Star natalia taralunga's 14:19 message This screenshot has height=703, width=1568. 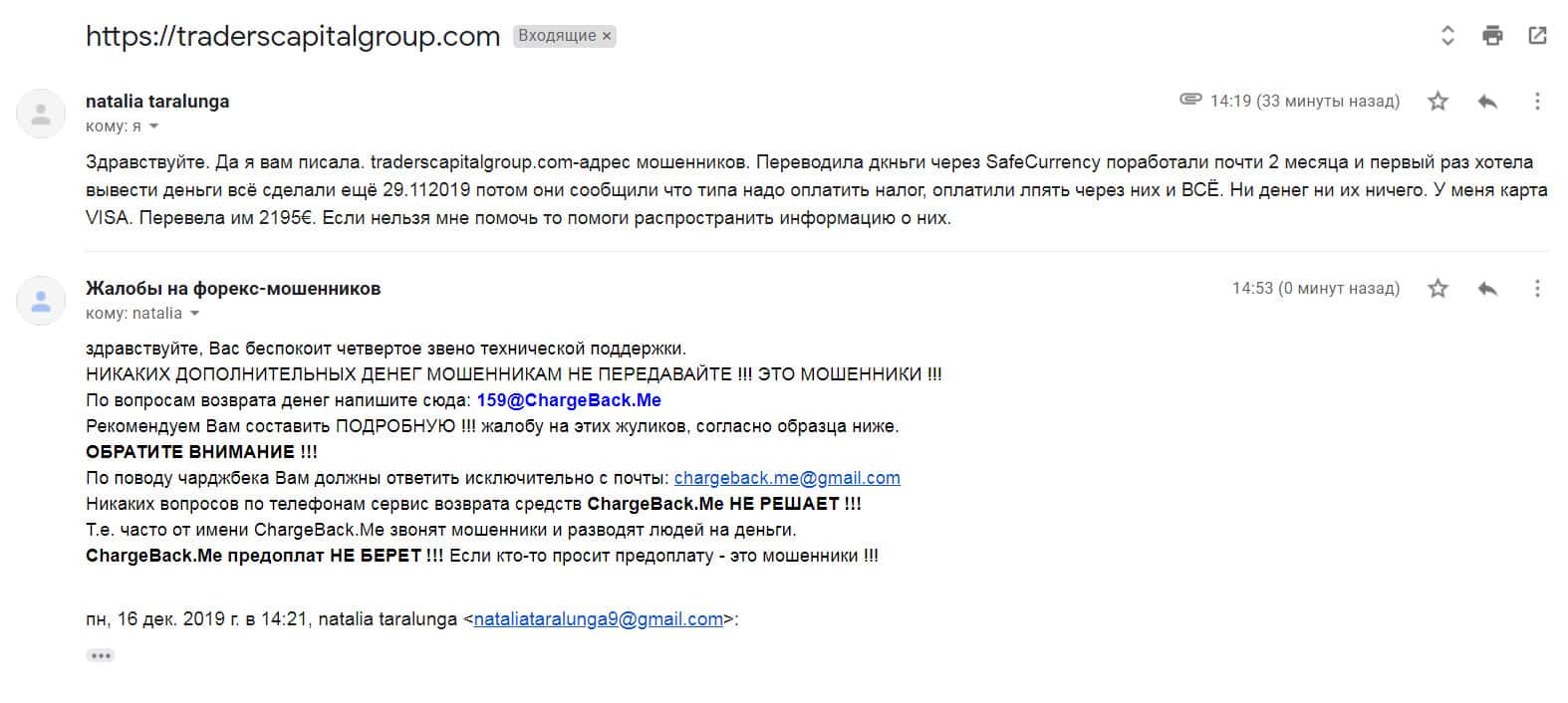click(1437, 102)
